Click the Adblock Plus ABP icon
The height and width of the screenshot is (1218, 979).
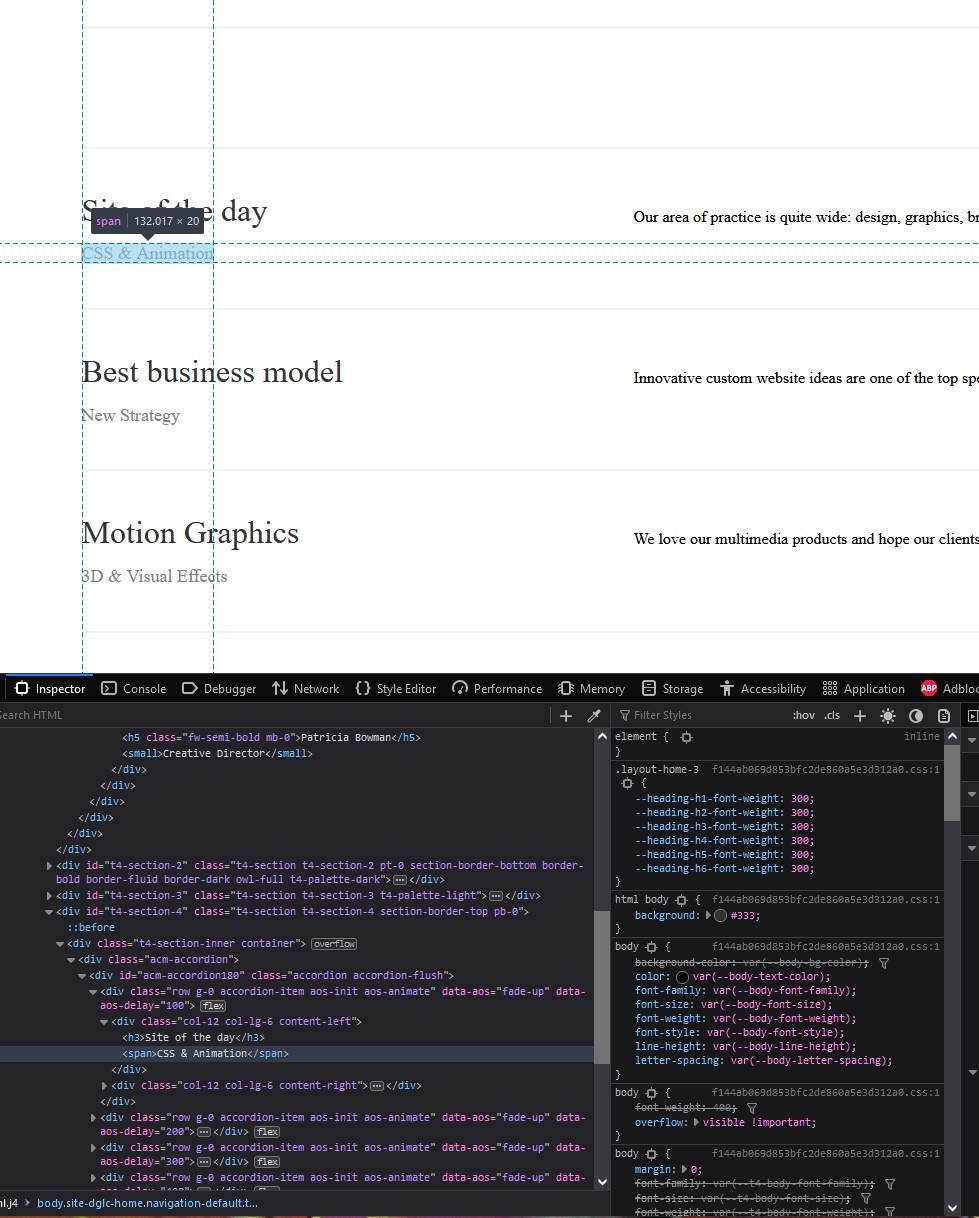[x=929, y=688]
